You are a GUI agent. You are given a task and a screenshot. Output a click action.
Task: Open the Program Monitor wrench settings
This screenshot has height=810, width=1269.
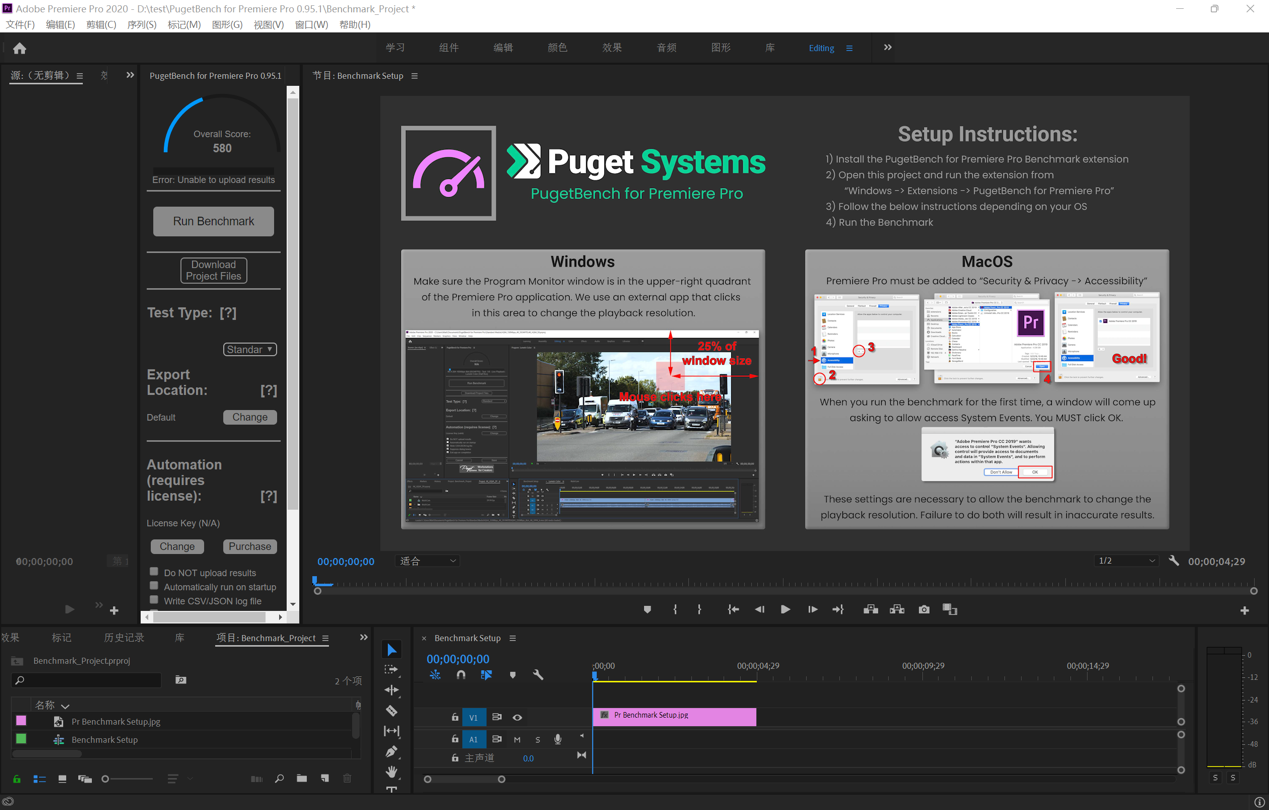click(x=1174, y=561)
